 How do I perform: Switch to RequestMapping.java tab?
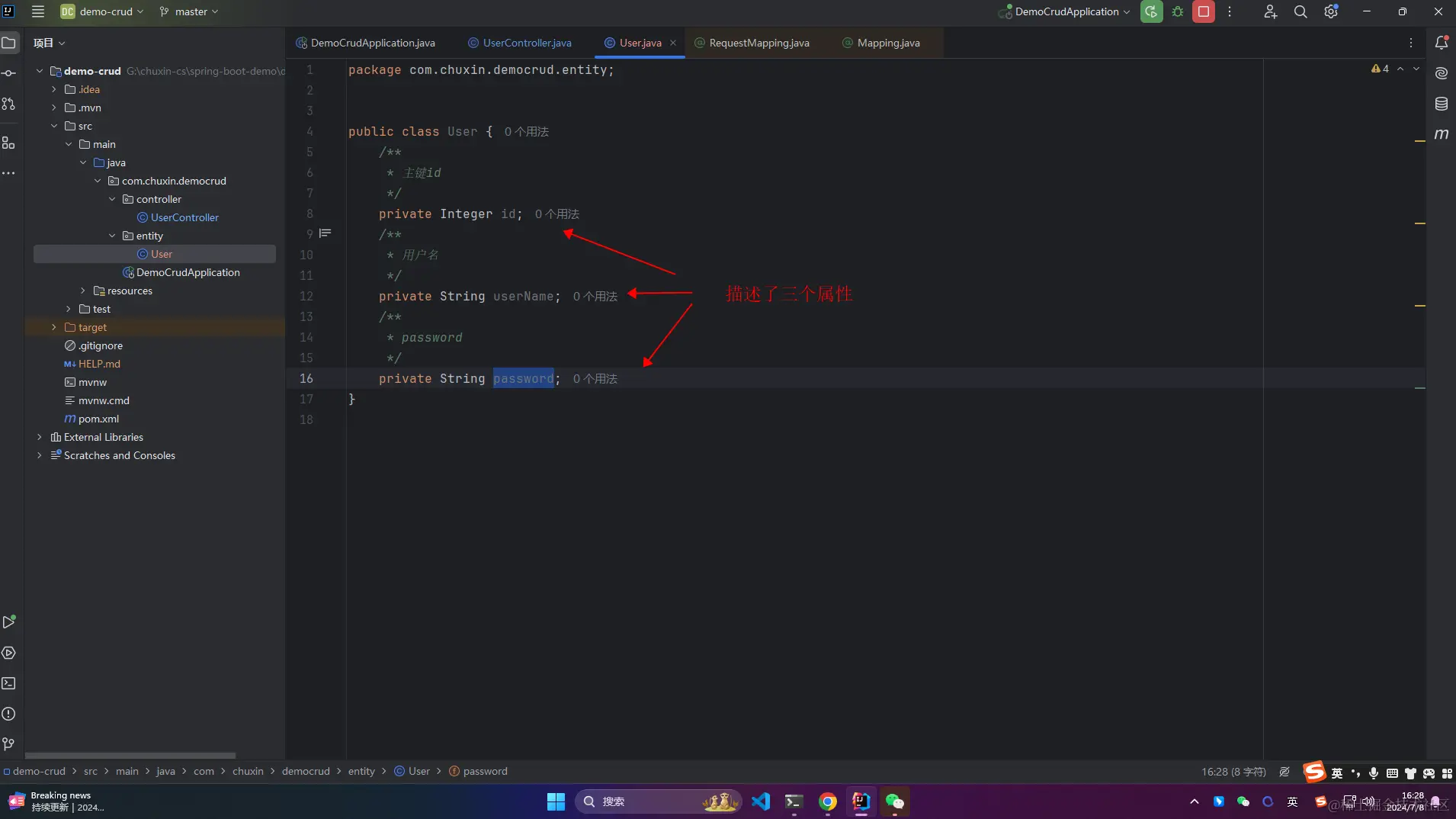point(752,43)
